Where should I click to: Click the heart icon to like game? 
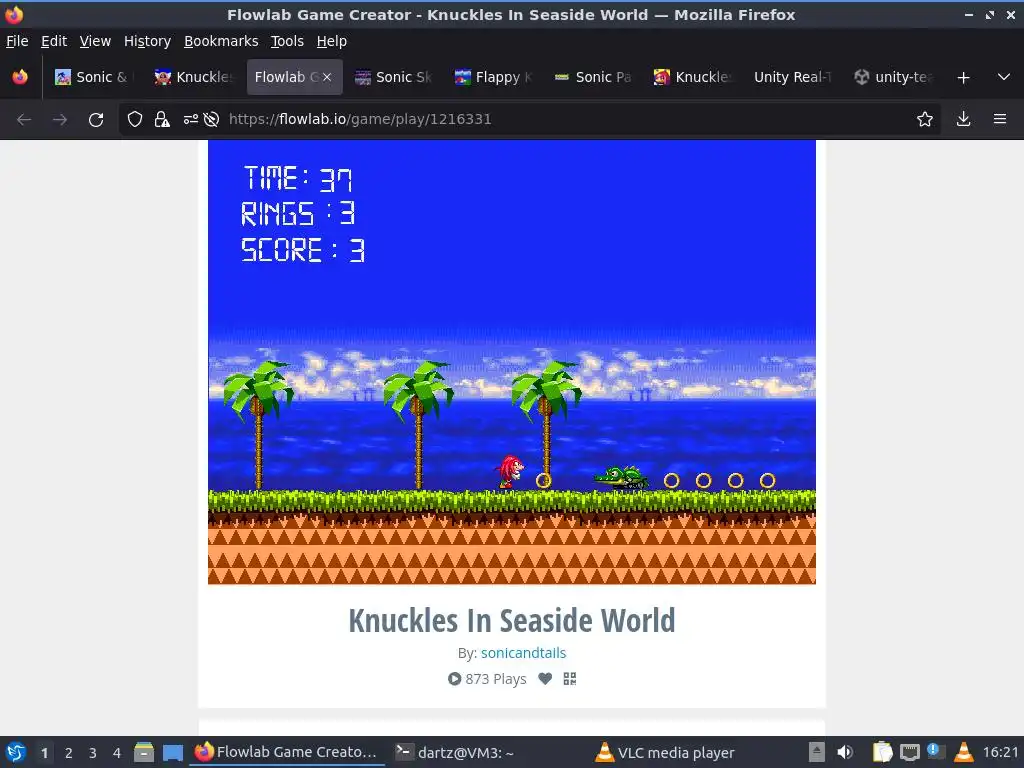tap(545, 679)
